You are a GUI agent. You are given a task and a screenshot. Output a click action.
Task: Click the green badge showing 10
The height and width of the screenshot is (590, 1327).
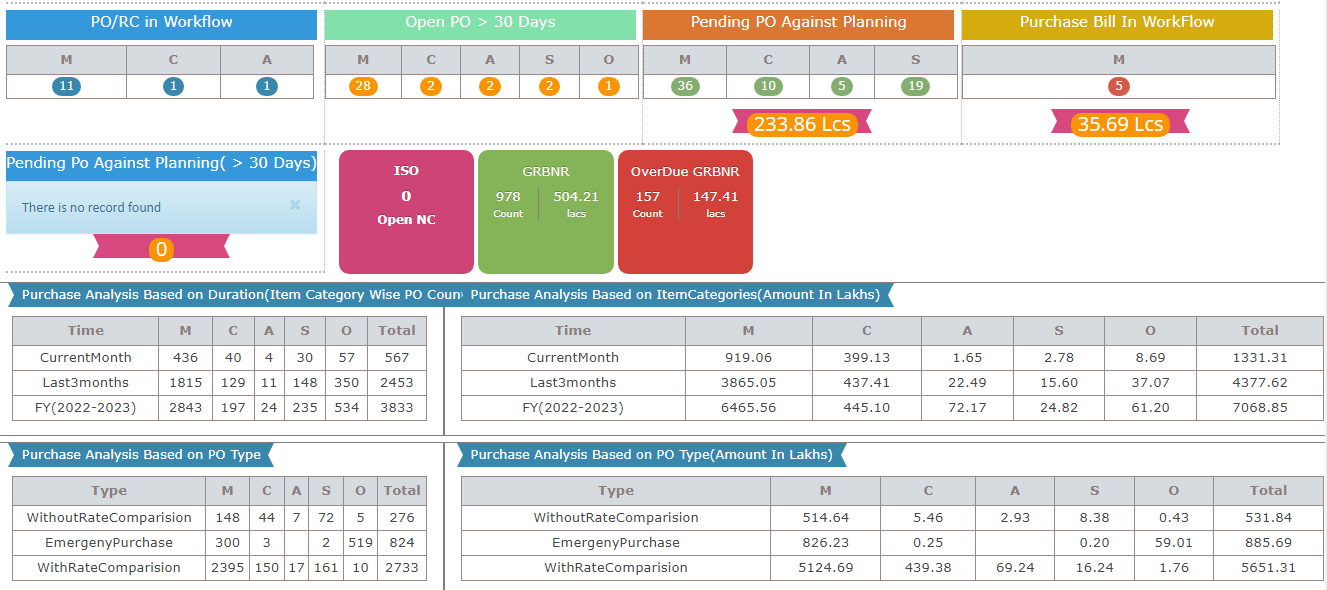(768, 86)
